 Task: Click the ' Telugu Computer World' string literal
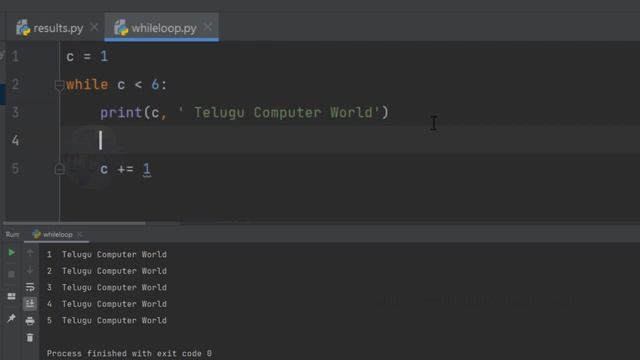[279, 112]
